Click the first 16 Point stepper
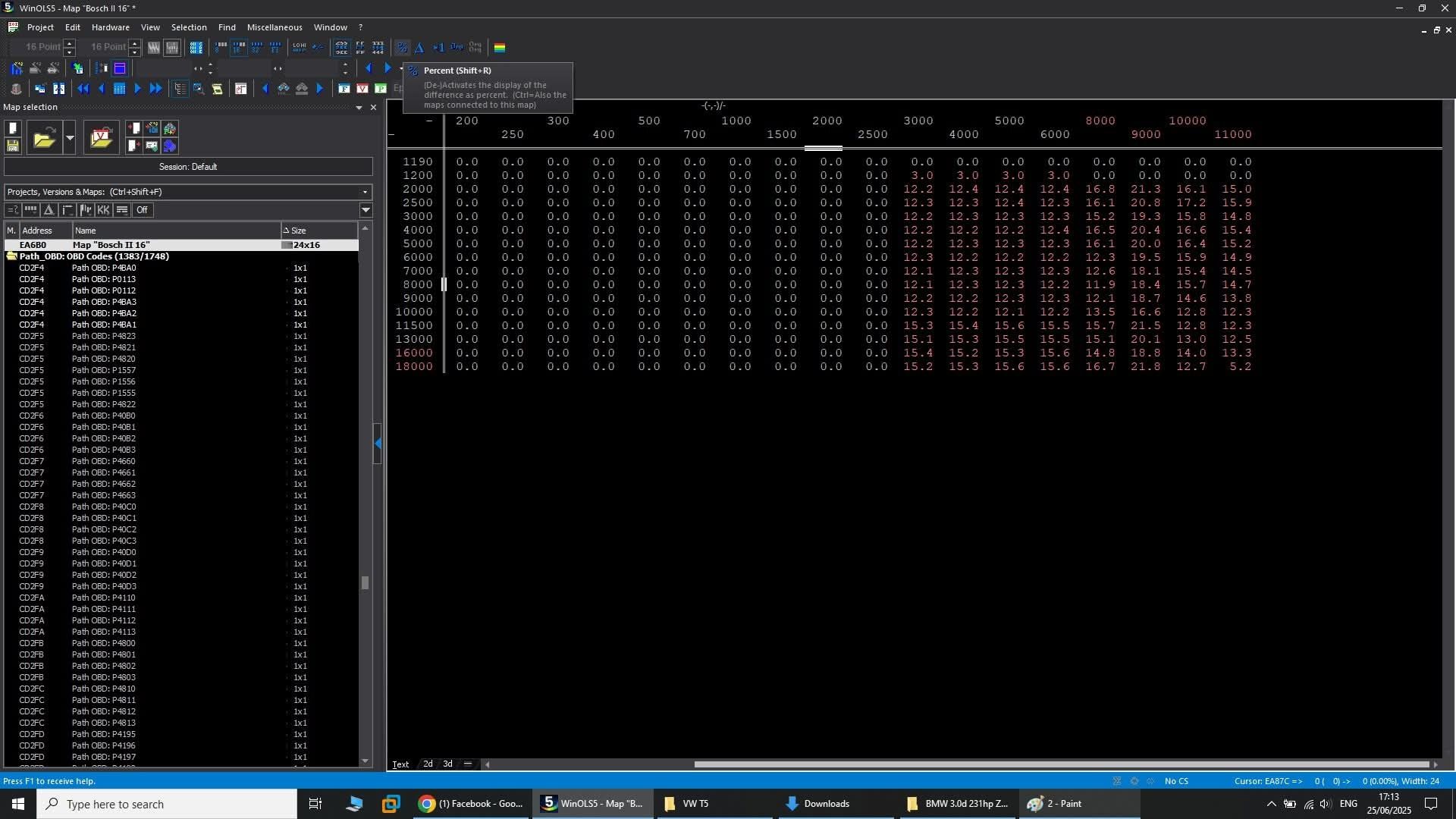 69,47
